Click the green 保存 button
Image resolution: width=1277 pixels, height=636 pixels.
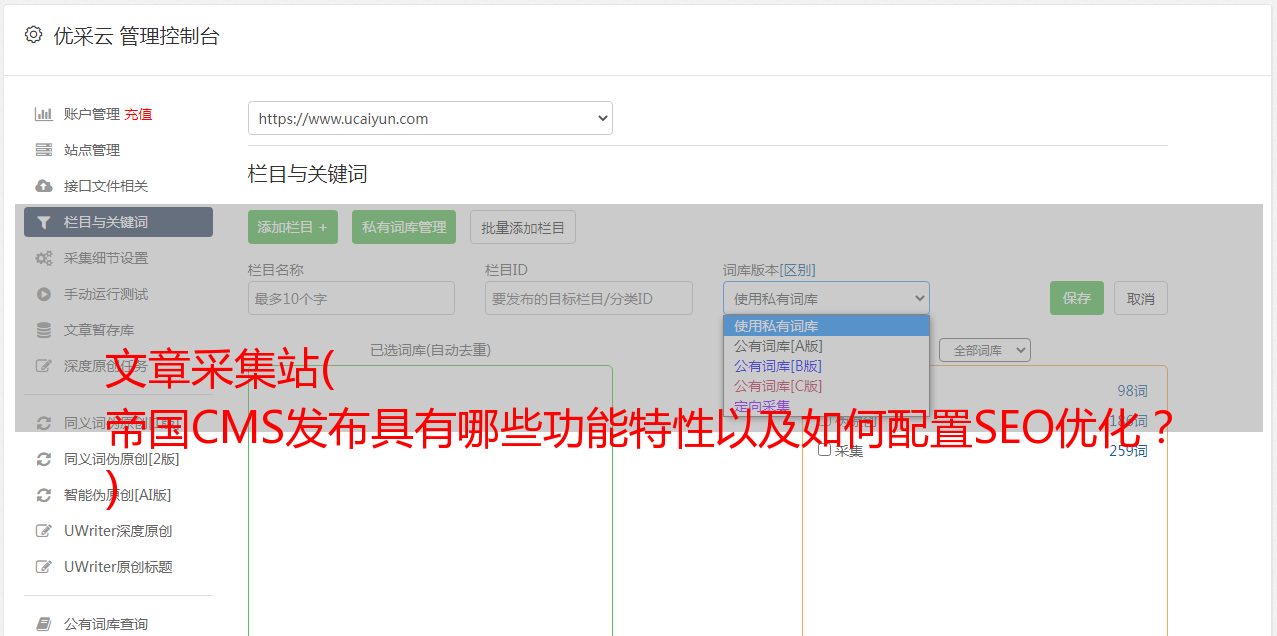[1077, 298]
